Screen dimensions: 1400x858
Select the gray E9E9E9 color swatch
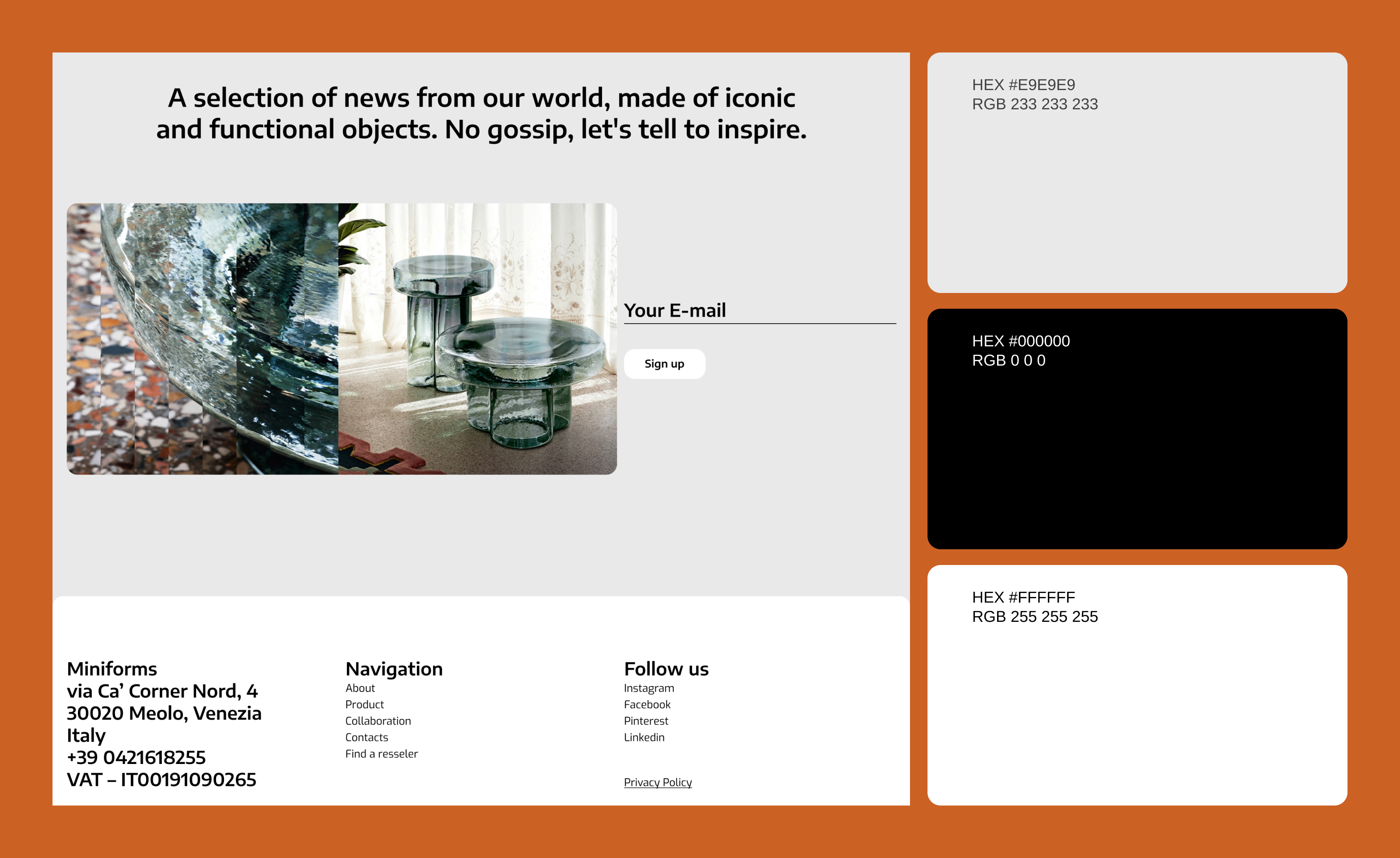(1137, 187)
